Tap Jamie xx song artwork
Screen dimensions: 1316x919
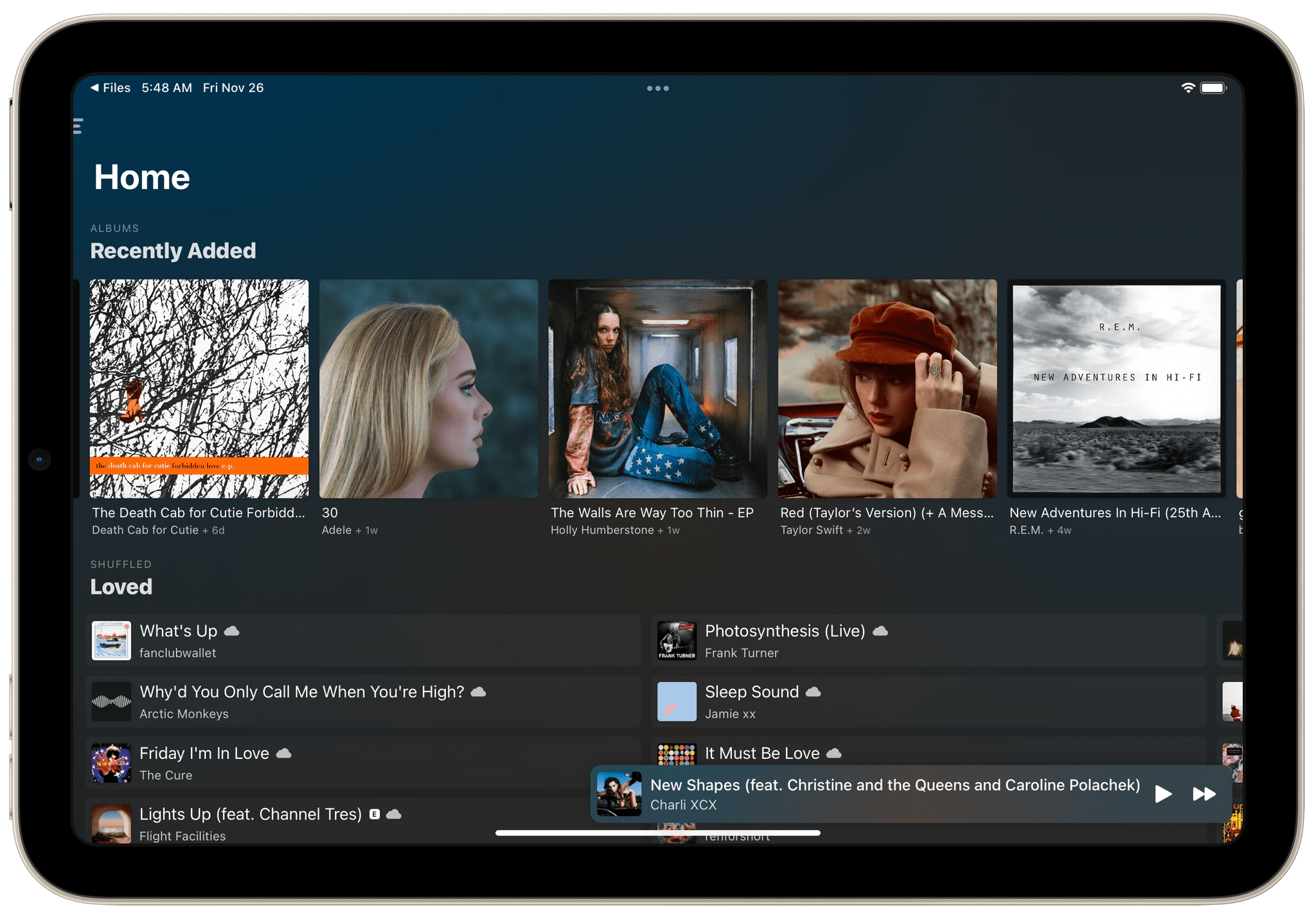677,702
